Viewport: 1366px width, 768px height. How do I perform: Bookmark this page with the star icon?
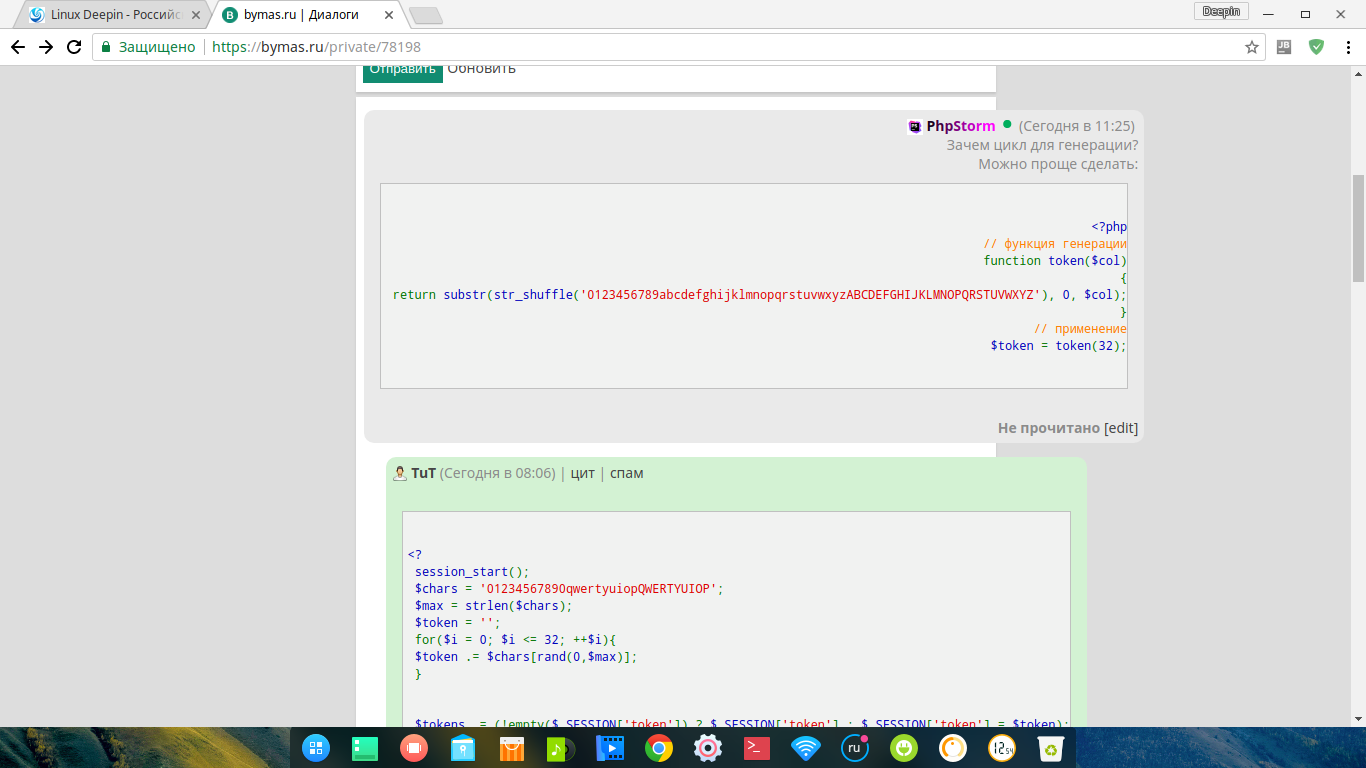1251,47
